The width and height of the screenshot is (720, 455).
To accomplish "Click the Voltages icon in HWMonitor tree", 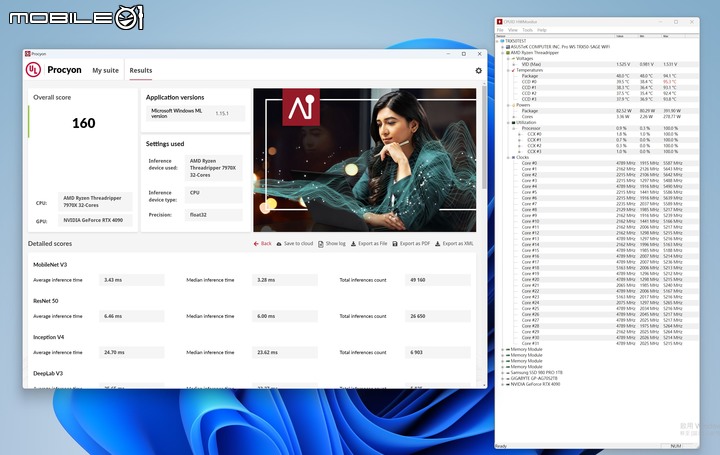I will (x=513, y=58).
